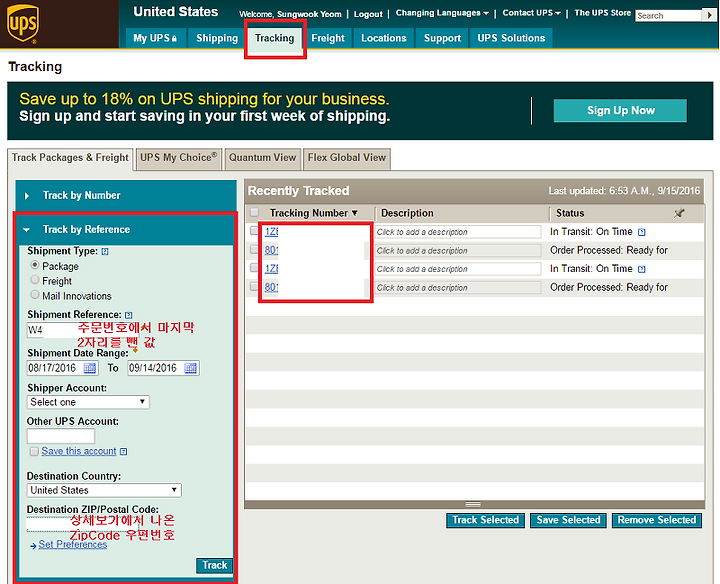Click the Shipment Reference input field
720x584 pixels.
coord(83,330)
